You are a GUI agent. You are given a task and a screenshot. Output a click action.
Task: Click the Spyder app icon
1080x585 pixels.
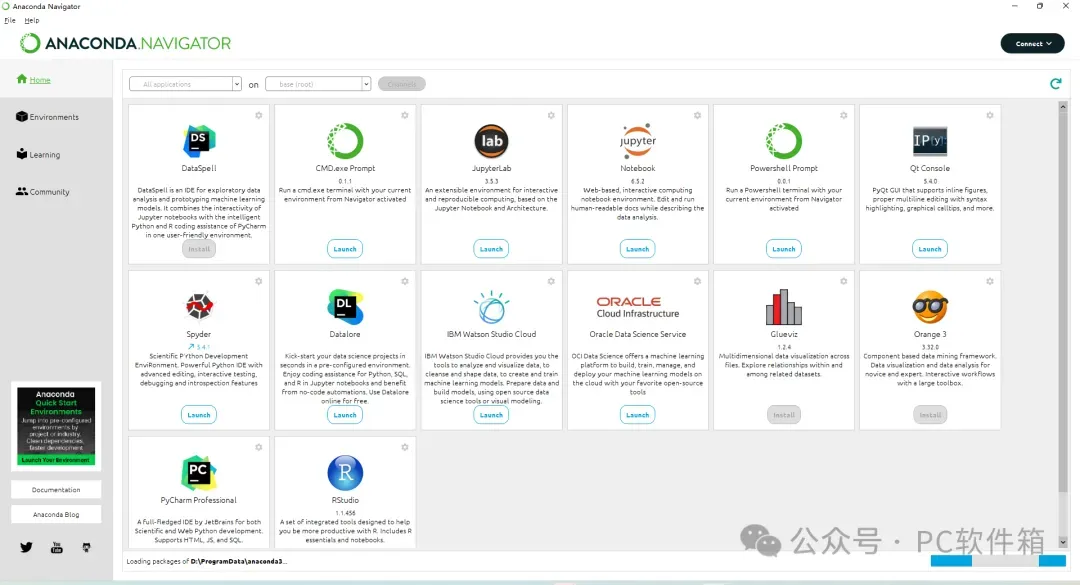pyautogui.click(x=199, y=307)
